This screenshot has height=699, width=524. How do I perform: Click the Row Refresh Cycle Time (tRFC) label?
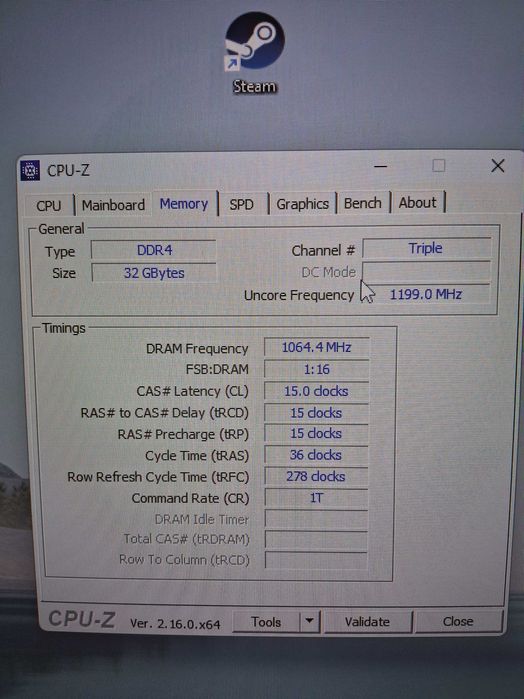point(158,477)
